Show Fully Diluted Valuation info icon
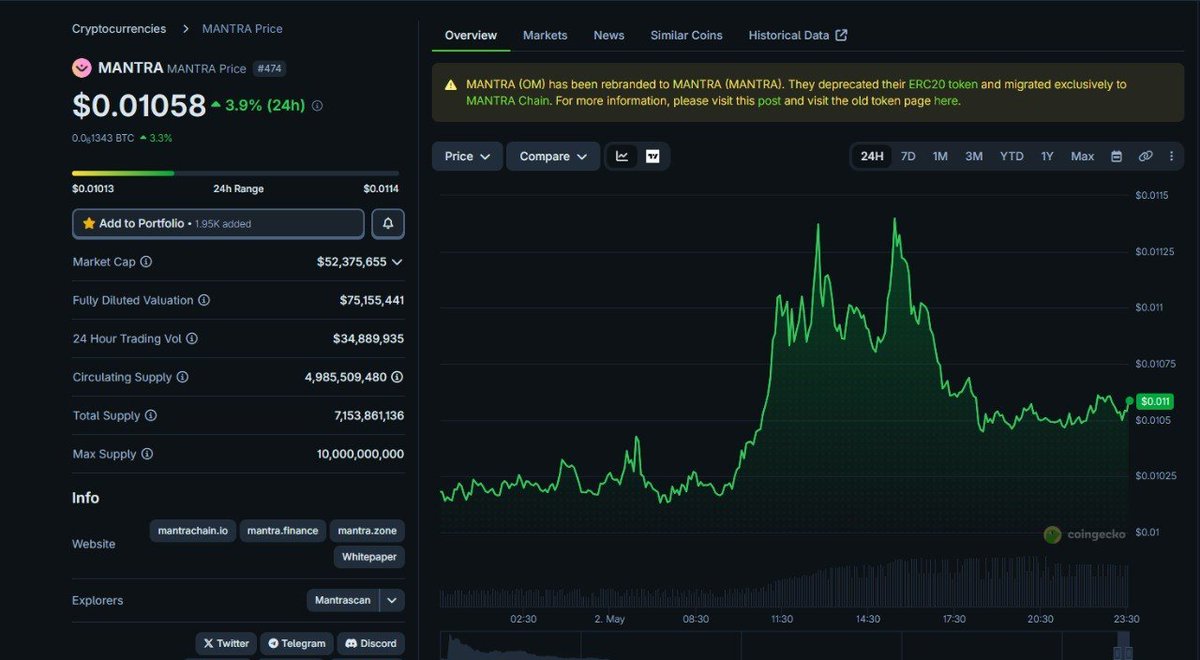This screenshot has height=660, width=1200. 204,300
